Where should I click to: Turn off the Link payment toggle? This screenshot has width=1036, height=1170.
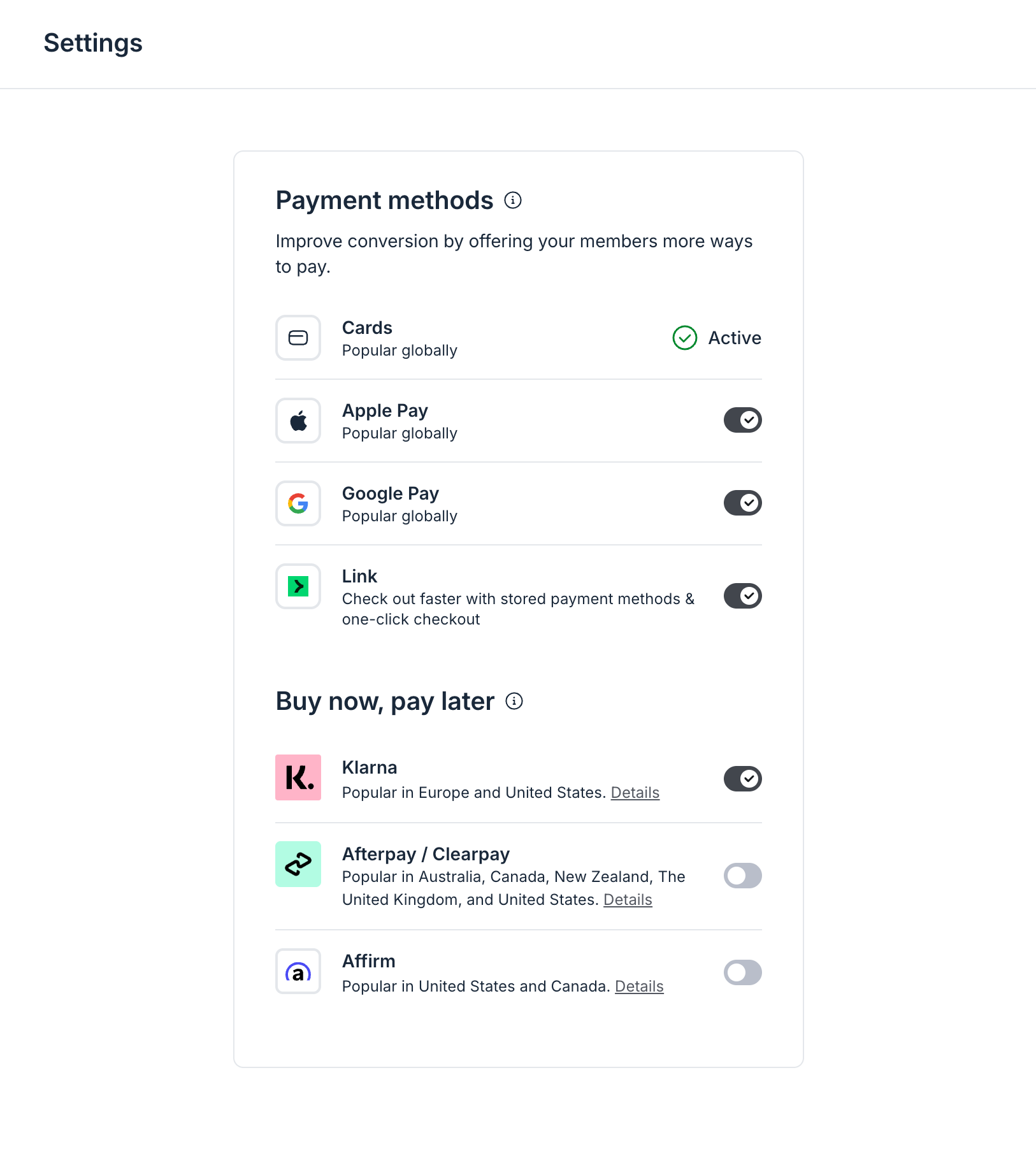(x=742, y=596)
